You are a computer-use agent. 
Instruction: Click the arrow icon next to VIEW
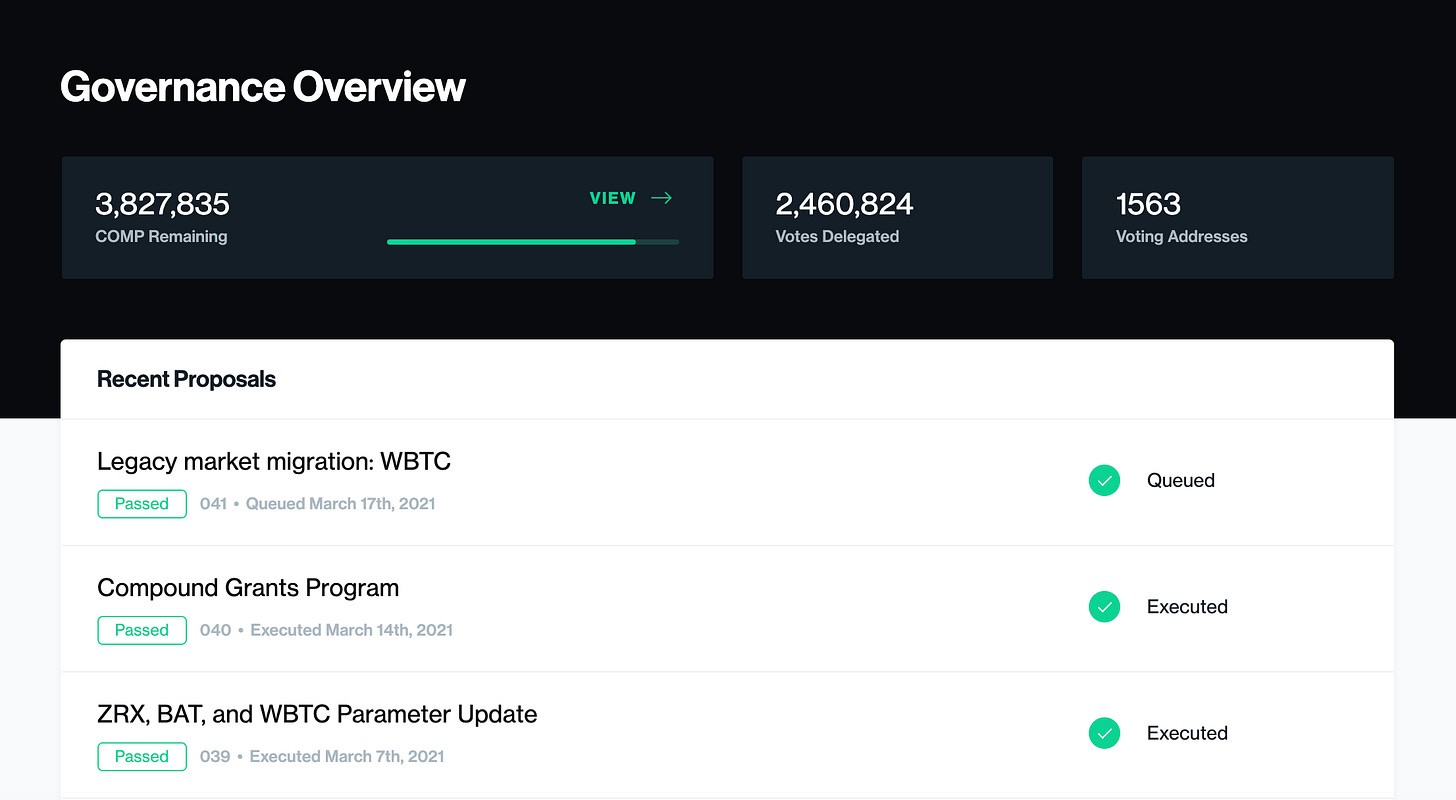(661, 198)
